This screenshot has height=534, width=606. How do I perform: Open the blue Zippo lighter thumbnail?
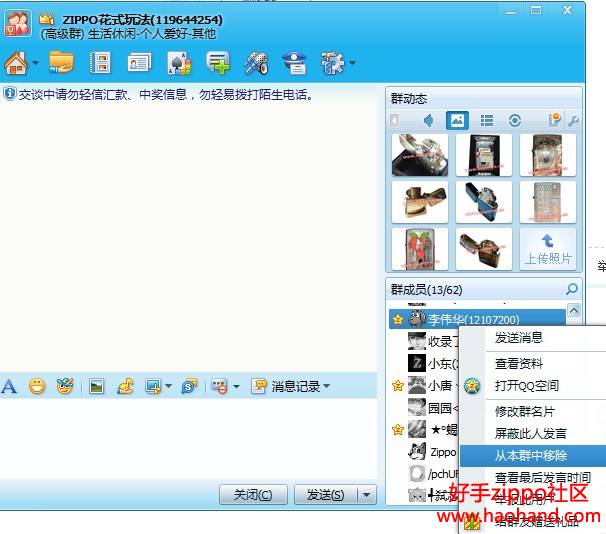coord(484,202)
